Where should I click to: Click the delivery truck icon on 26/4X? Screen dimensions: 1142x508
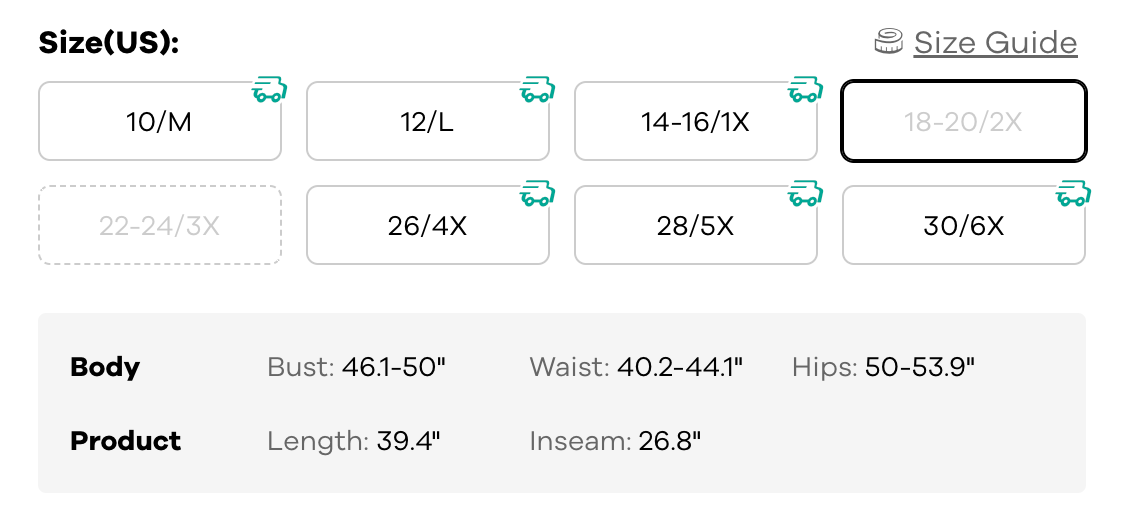click(537, 194)
